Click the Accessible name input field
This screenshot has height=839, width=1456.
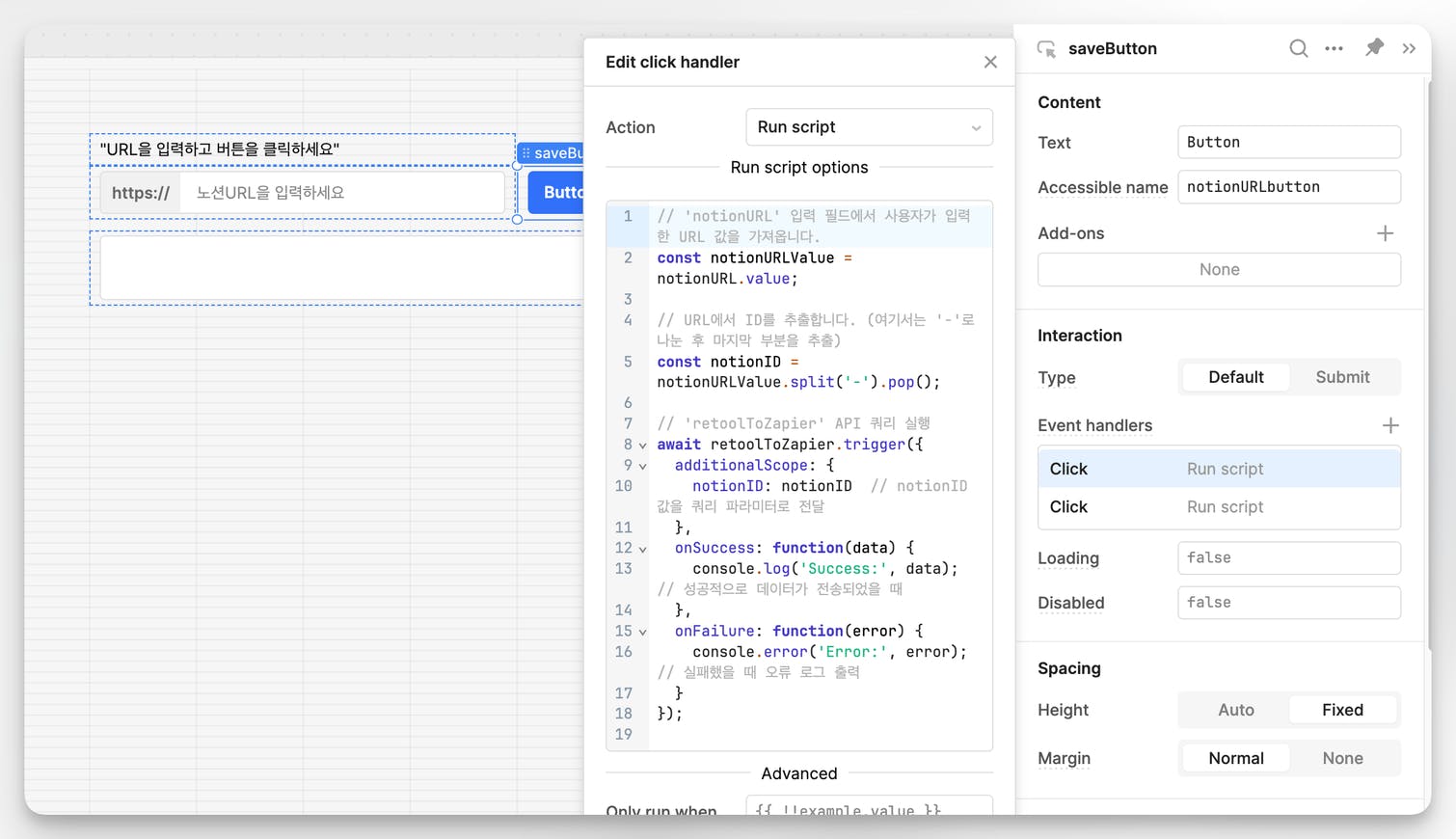[1287, 187]
